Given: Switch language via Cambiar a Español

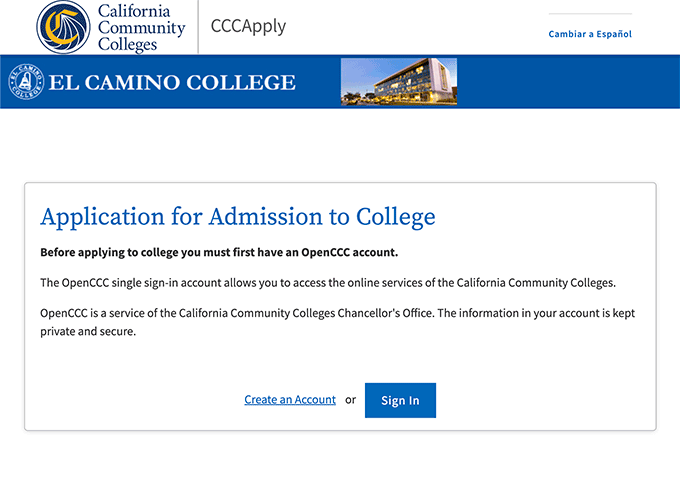Looking at the screenshot, I should pos(590,34).
